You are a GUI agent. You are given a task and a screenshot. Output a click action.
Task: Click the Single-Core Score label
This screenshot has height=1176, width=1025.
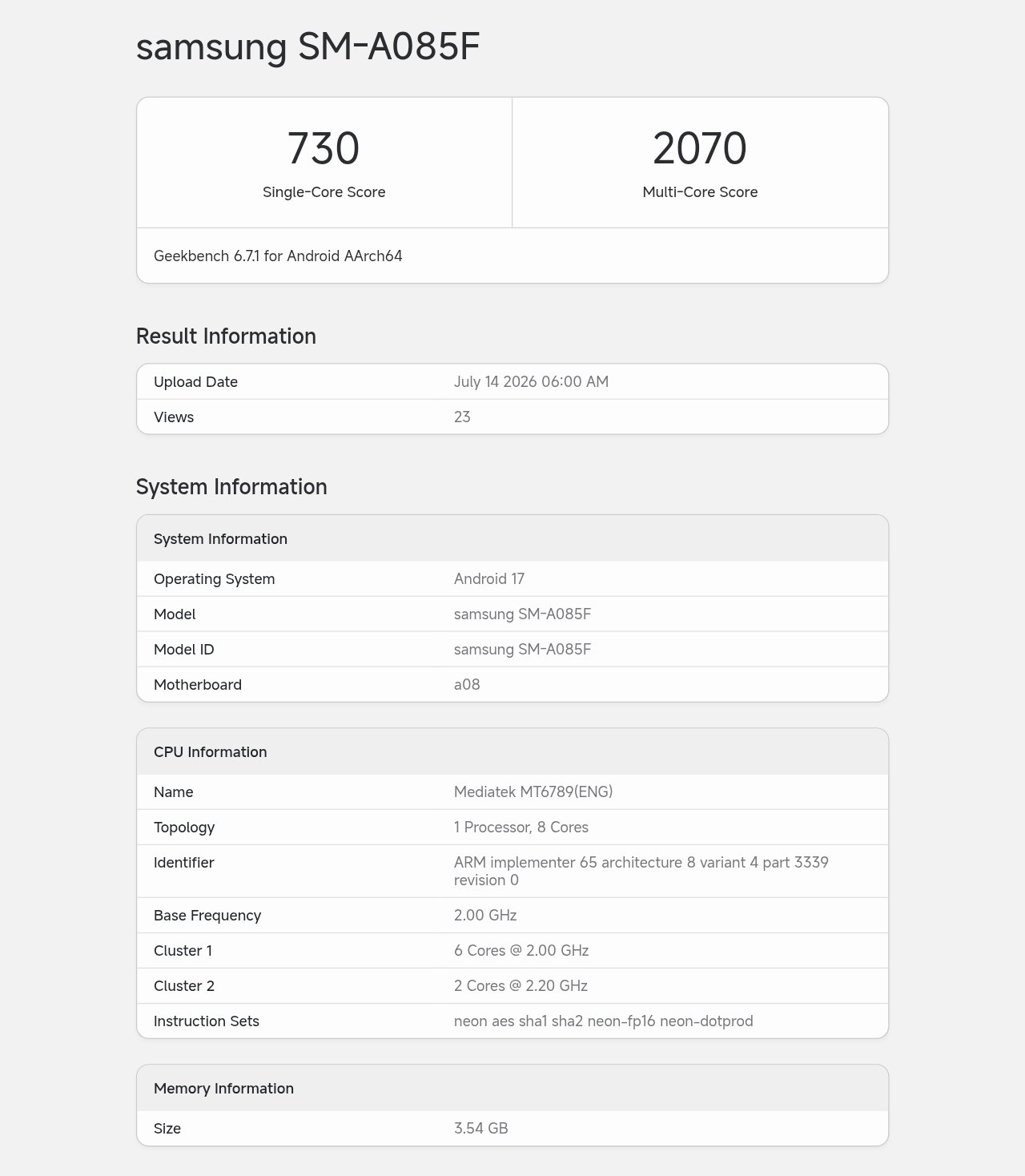pos(324,192)
